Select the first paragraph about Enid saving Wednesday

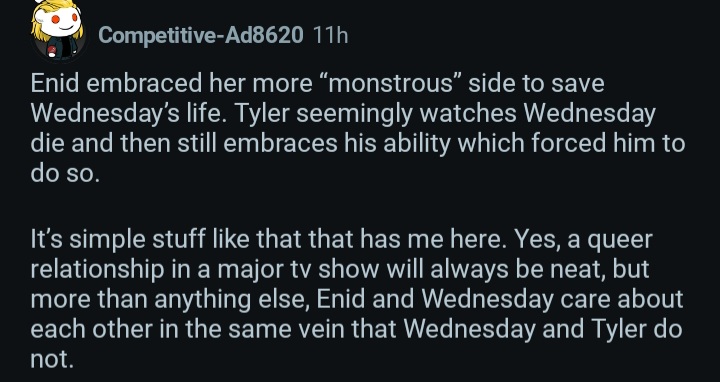click(358, 128)
